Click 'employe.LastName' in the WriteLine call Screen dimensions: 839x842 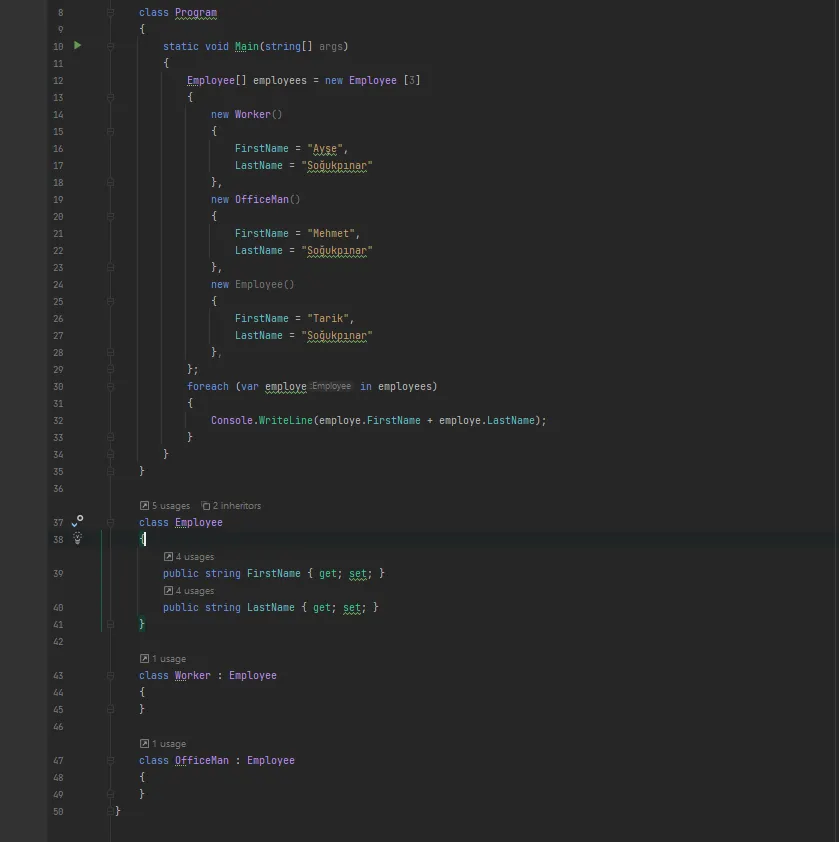(x=487, y=420)
